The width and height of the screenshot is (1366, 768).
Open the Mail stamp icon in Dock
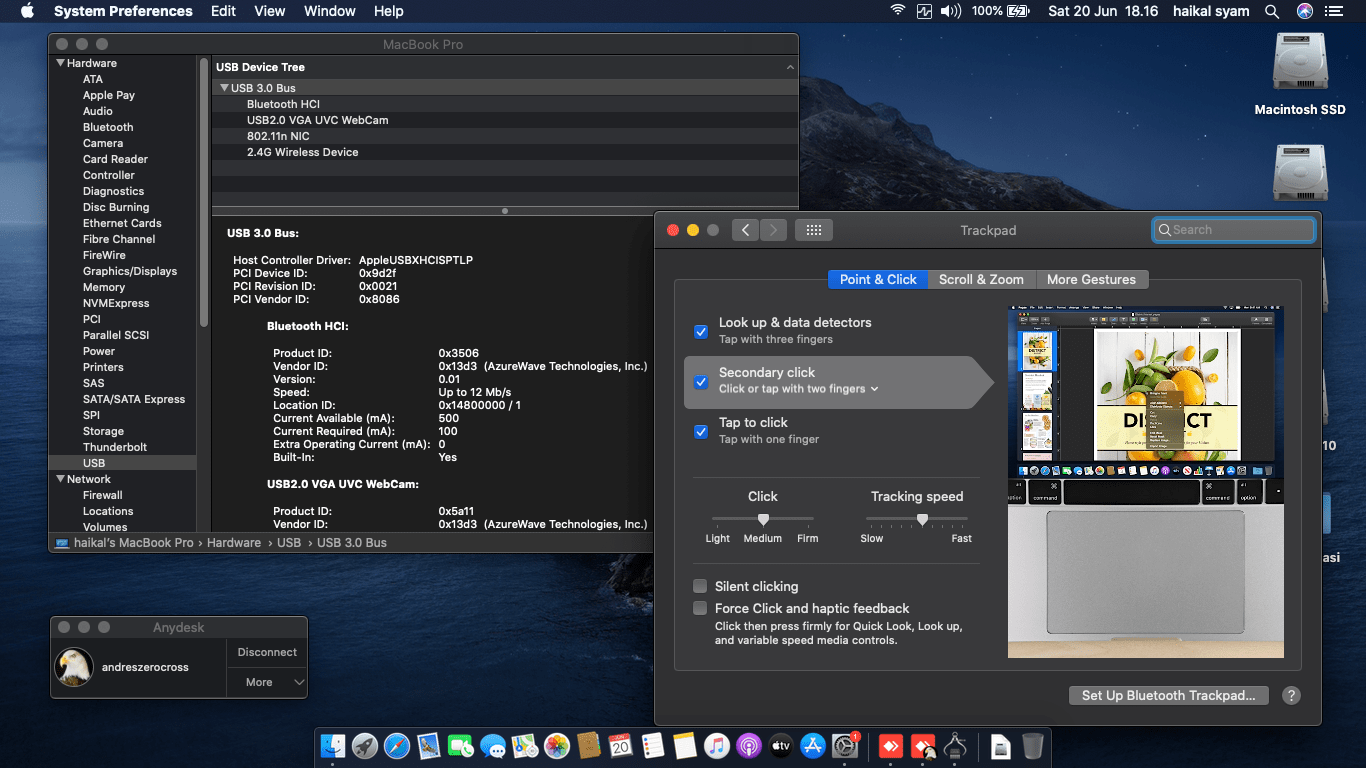[x=429, y=745]
